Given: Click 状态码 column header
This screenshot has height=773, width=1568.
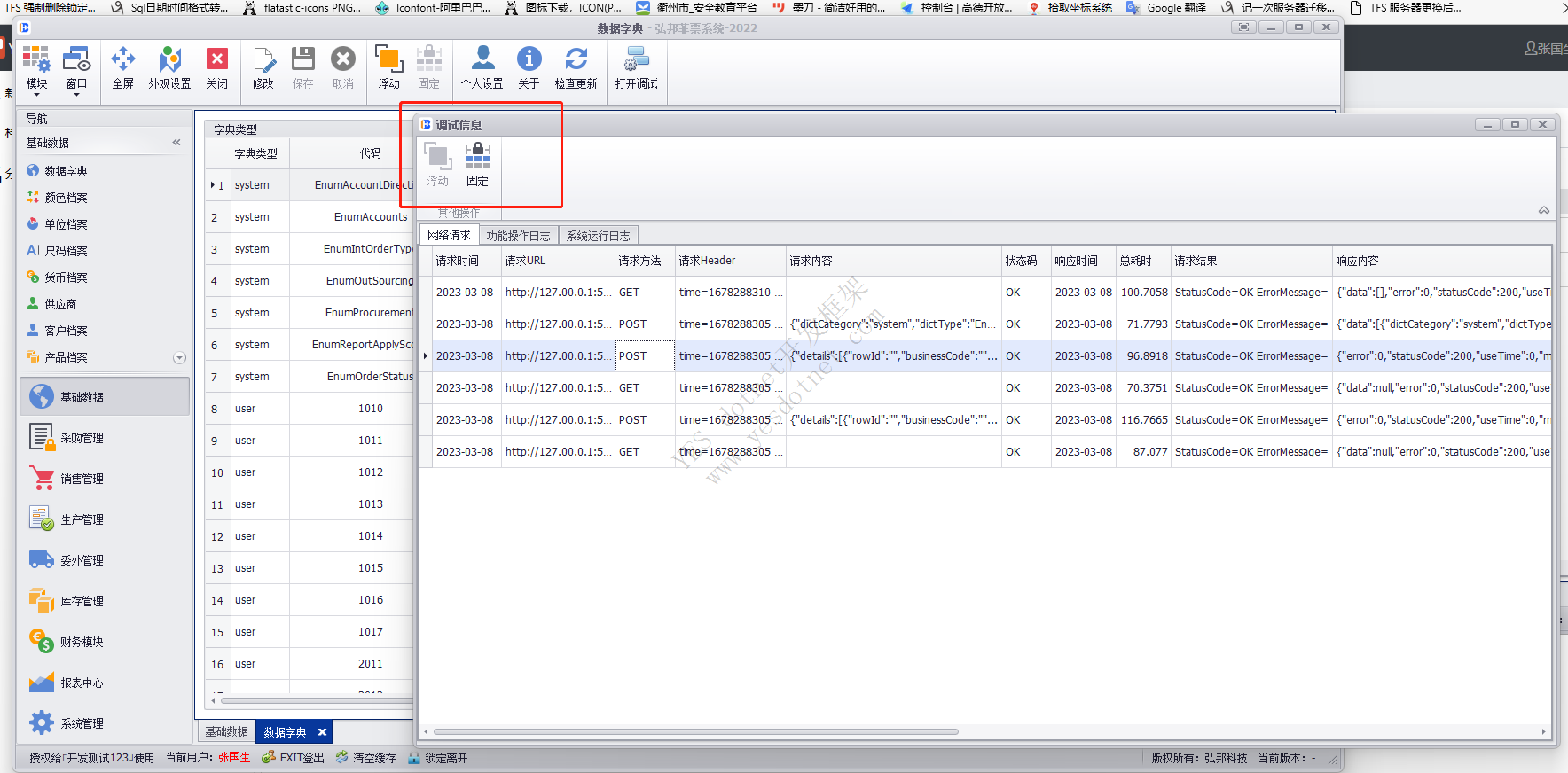Looking at the screenshot, I should click(1026, 261).
